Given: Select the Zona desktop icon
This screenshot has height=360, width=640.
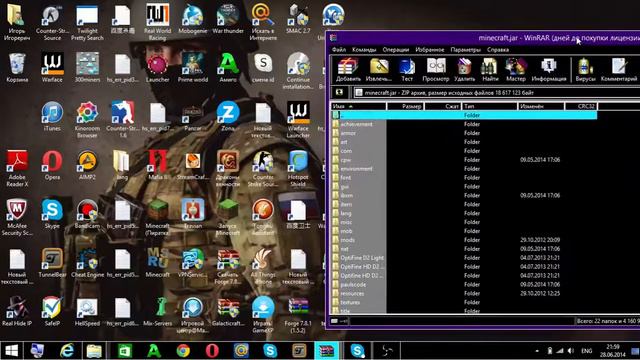Looking at the screenshot, I should pyautogui.click(x=228, y=116).
